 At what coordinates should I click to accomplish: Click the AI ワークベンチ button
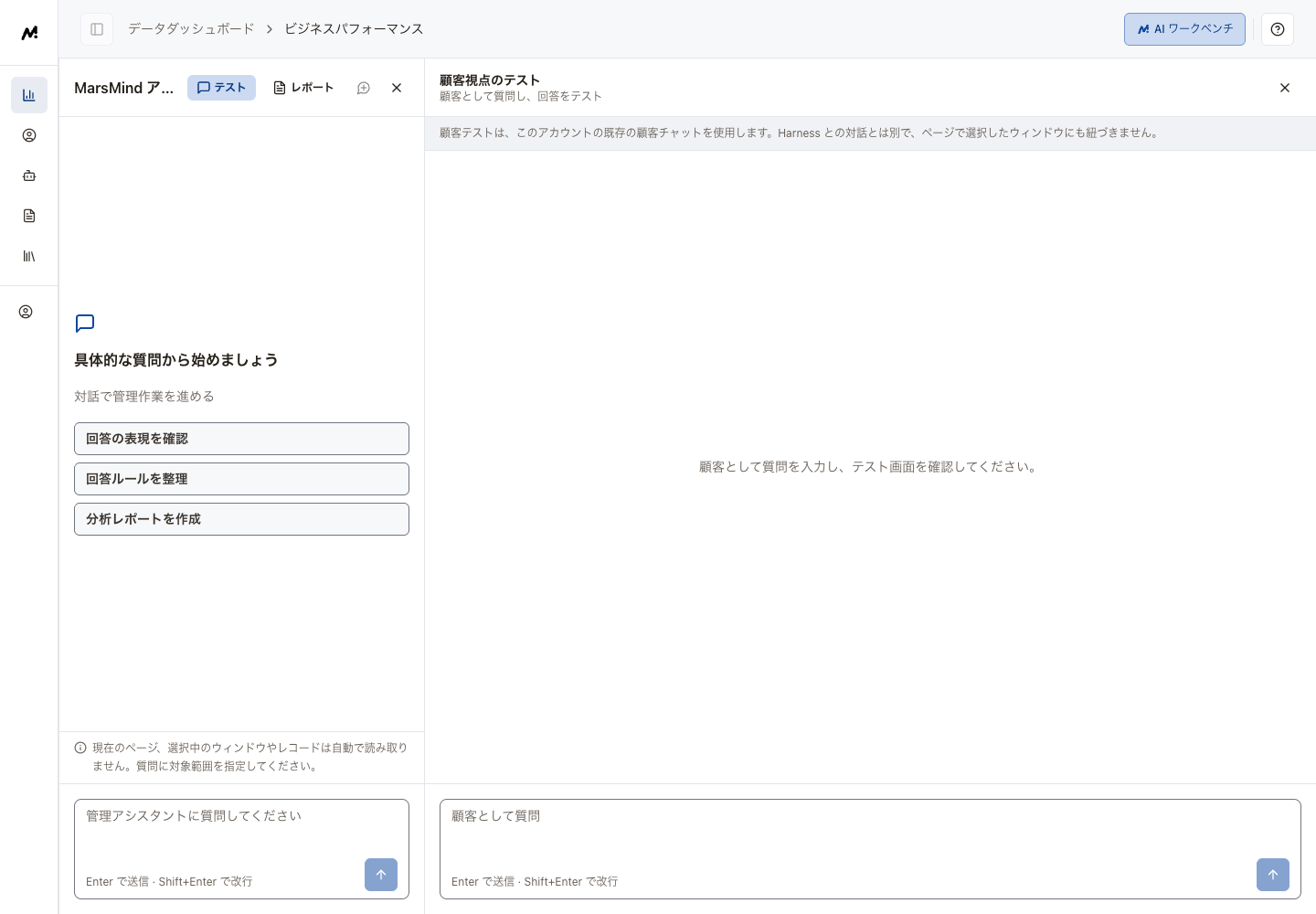coord(1184,29)
